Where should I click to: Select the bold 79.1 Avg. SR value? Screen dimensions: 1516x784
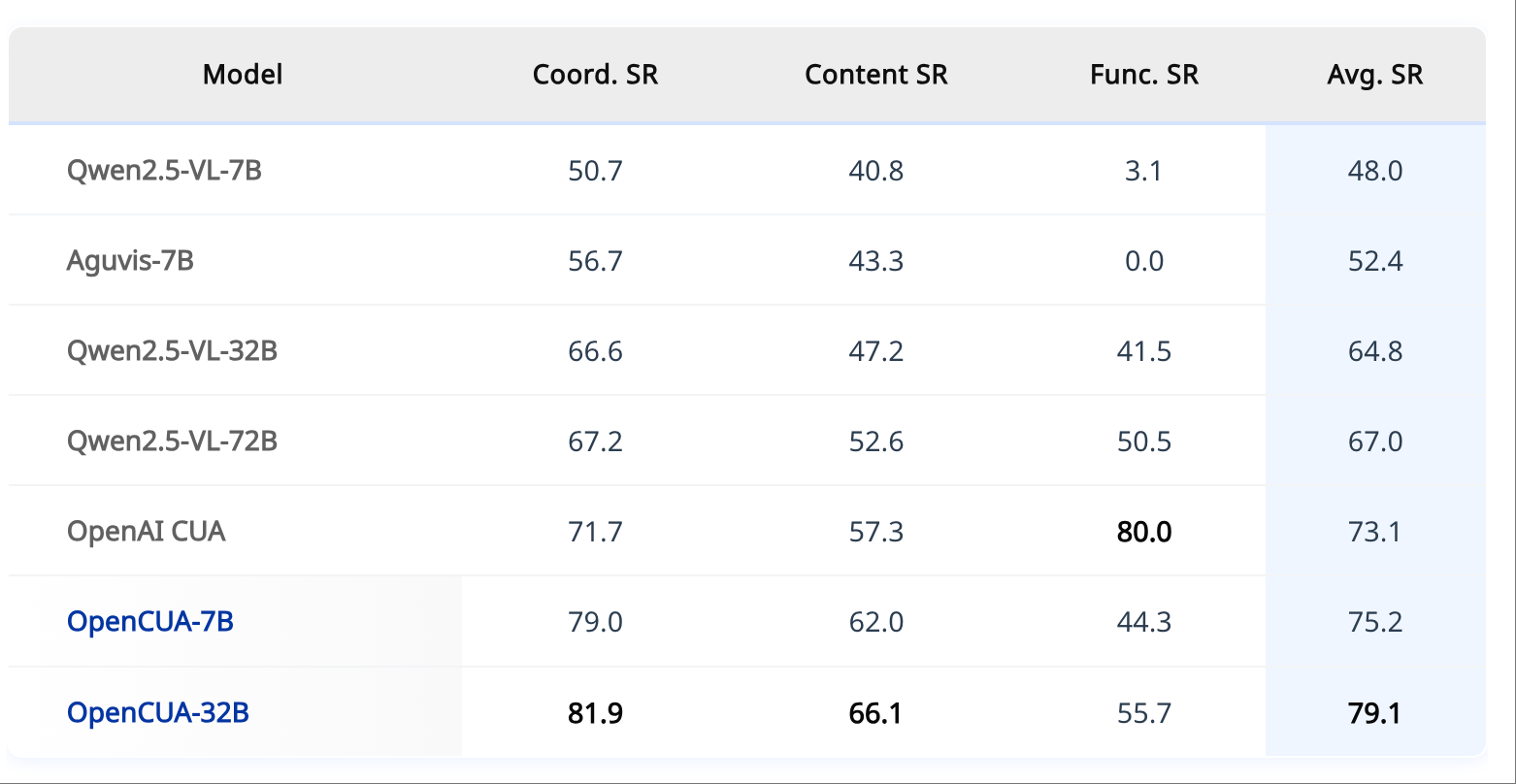[x=1375, y=713]
